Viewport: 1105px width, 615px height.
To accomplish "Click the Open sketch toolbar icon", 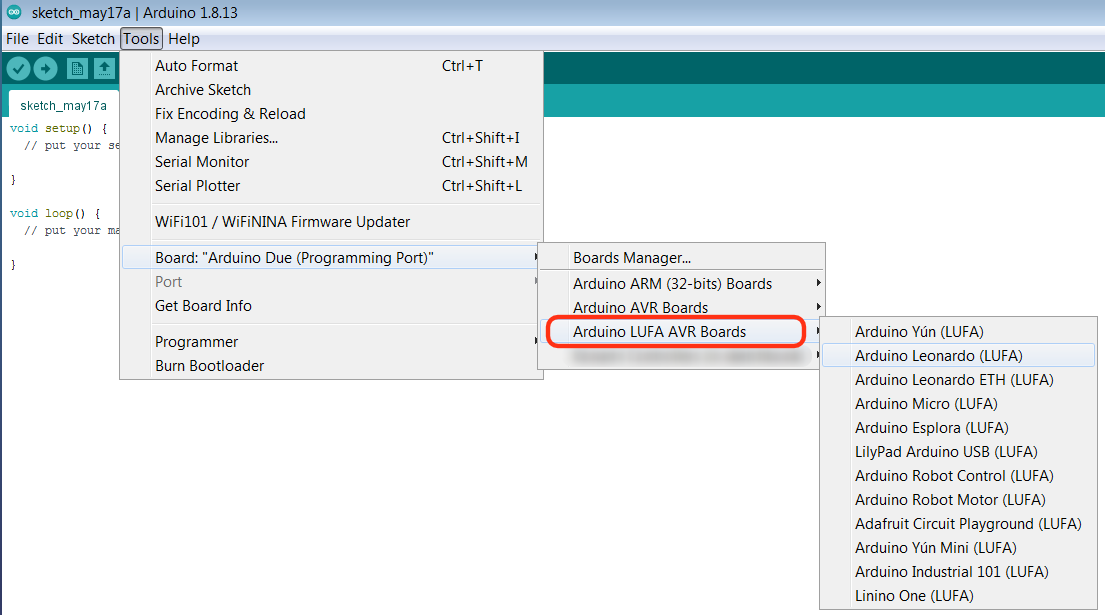I will pos(104,68).
